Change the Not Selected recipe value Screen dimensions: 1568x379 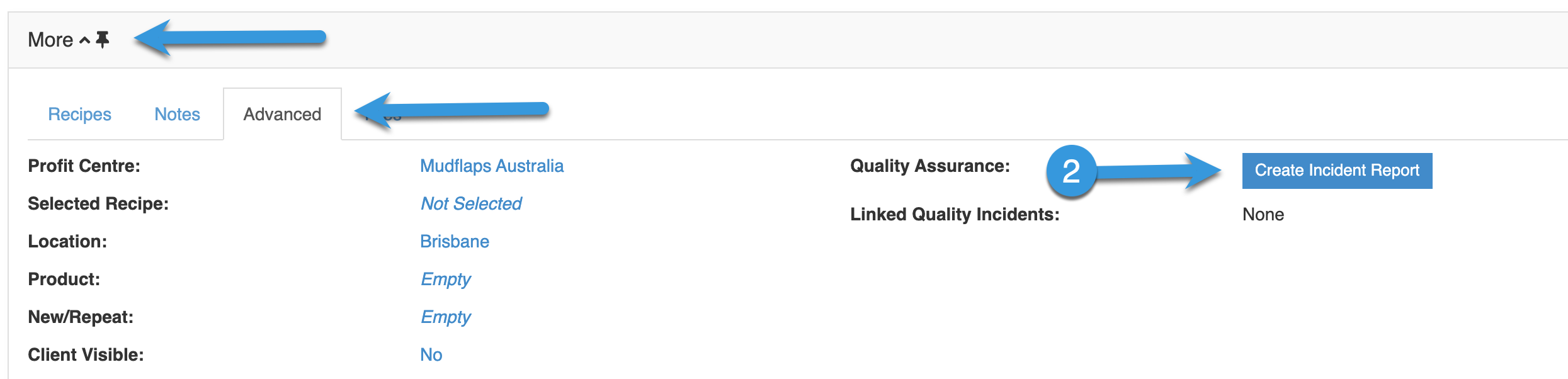pos(471,204)
